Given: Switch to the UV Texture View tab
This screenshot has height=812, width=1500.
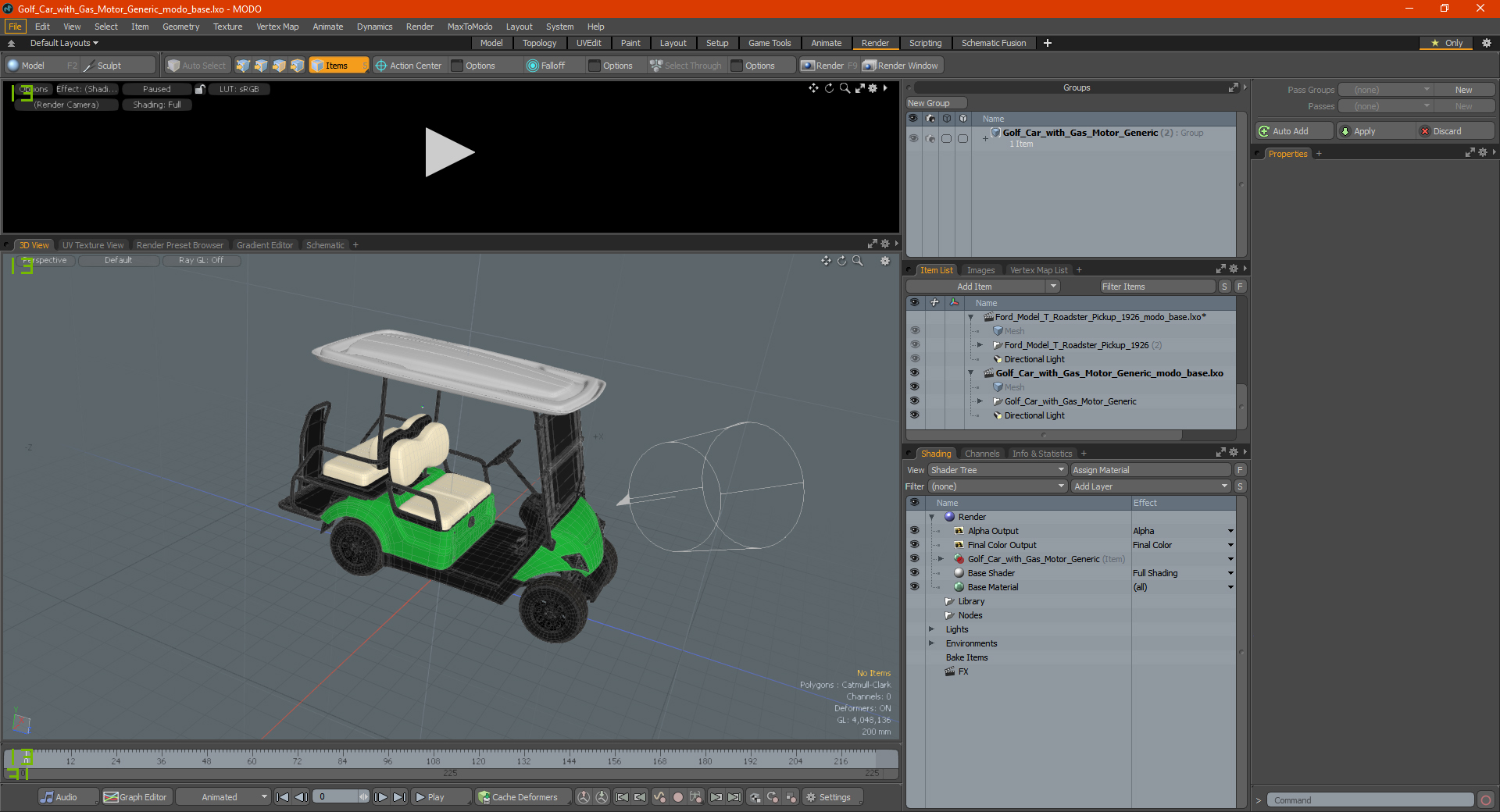Looking at the screenshot, I should pos(93,245).
